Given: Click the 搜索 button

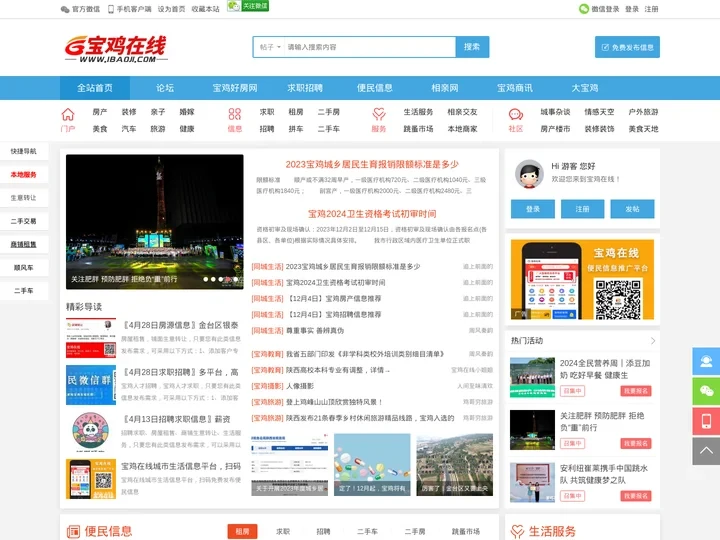Looking at the screenshot, I should click(x=472, y=47).
